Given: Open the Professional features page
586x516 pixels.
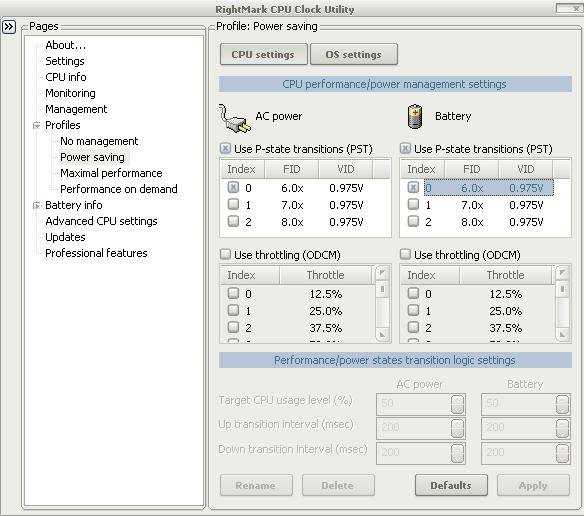Looking at the screenshot, I should 96,253.
